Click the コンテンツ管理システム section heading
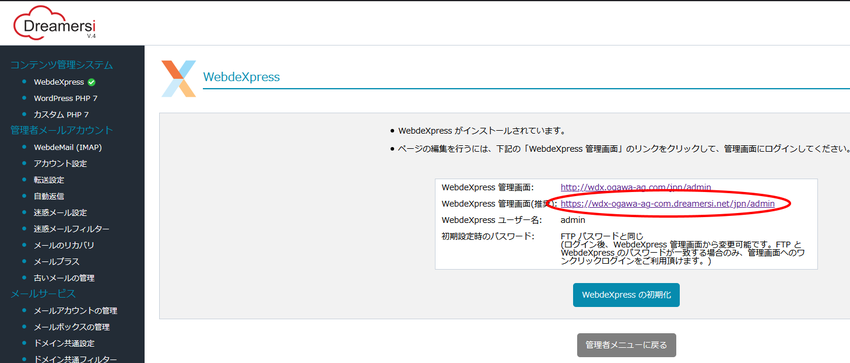850x363 pixels. click(x=62, y=65)
